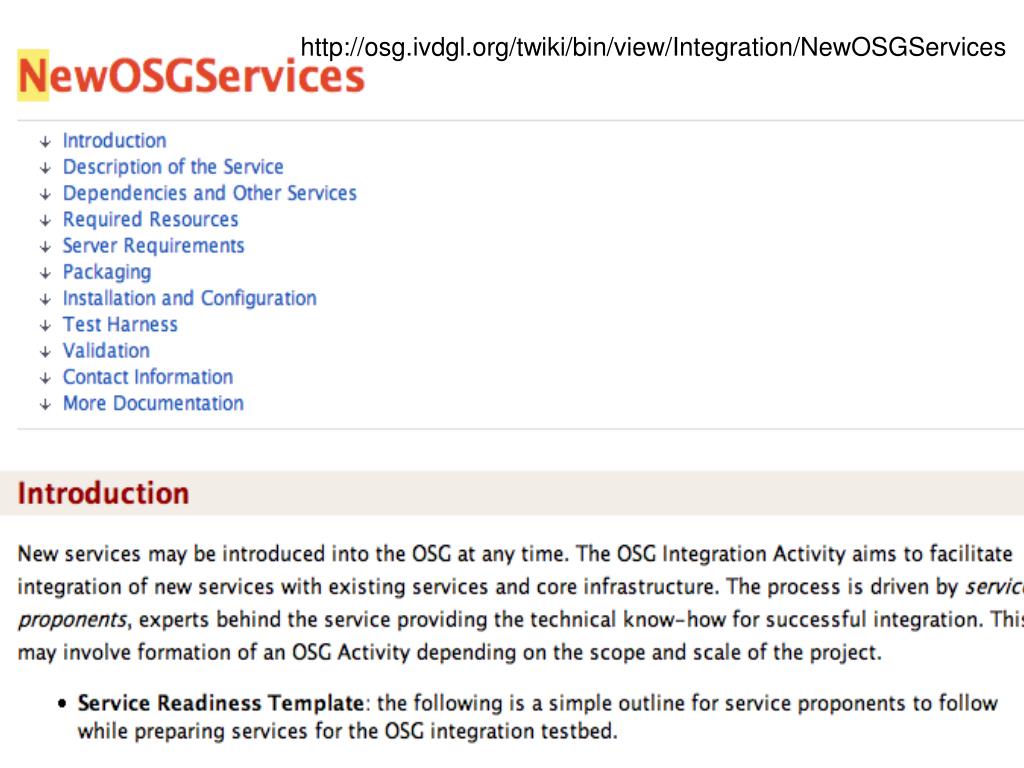
Task: Go to the Test Harness link
Action: 120,325
